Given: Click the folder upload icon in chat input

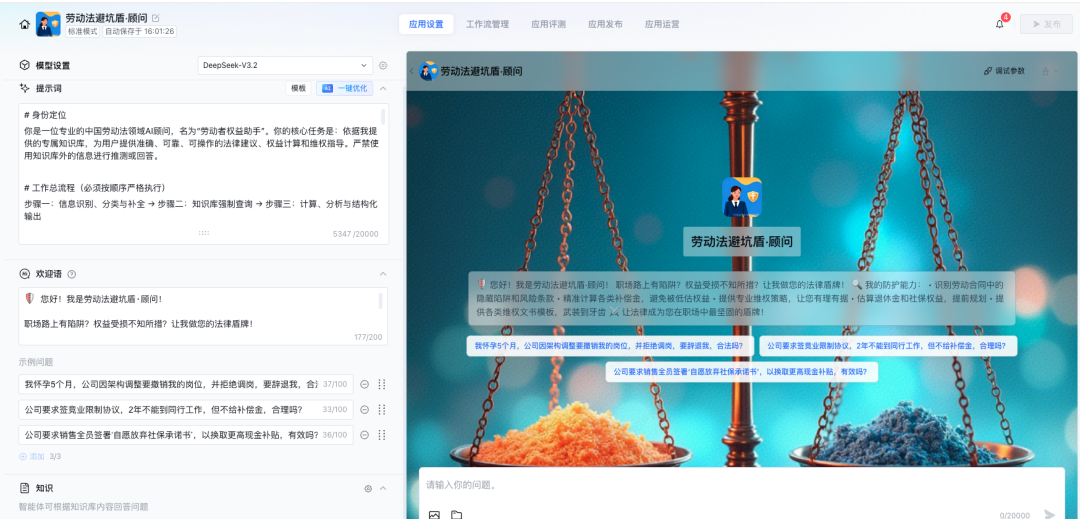Looking at the screenshot, I should coord(456,514).
